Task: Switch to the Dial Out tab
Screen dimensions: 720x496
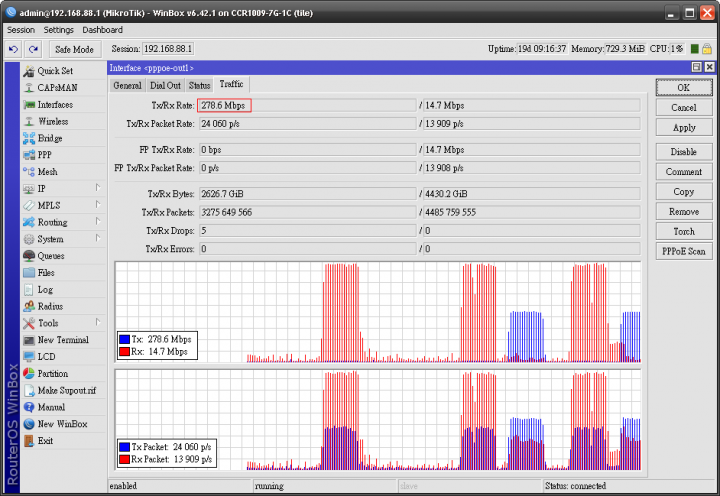Action: tap(165, 85)
